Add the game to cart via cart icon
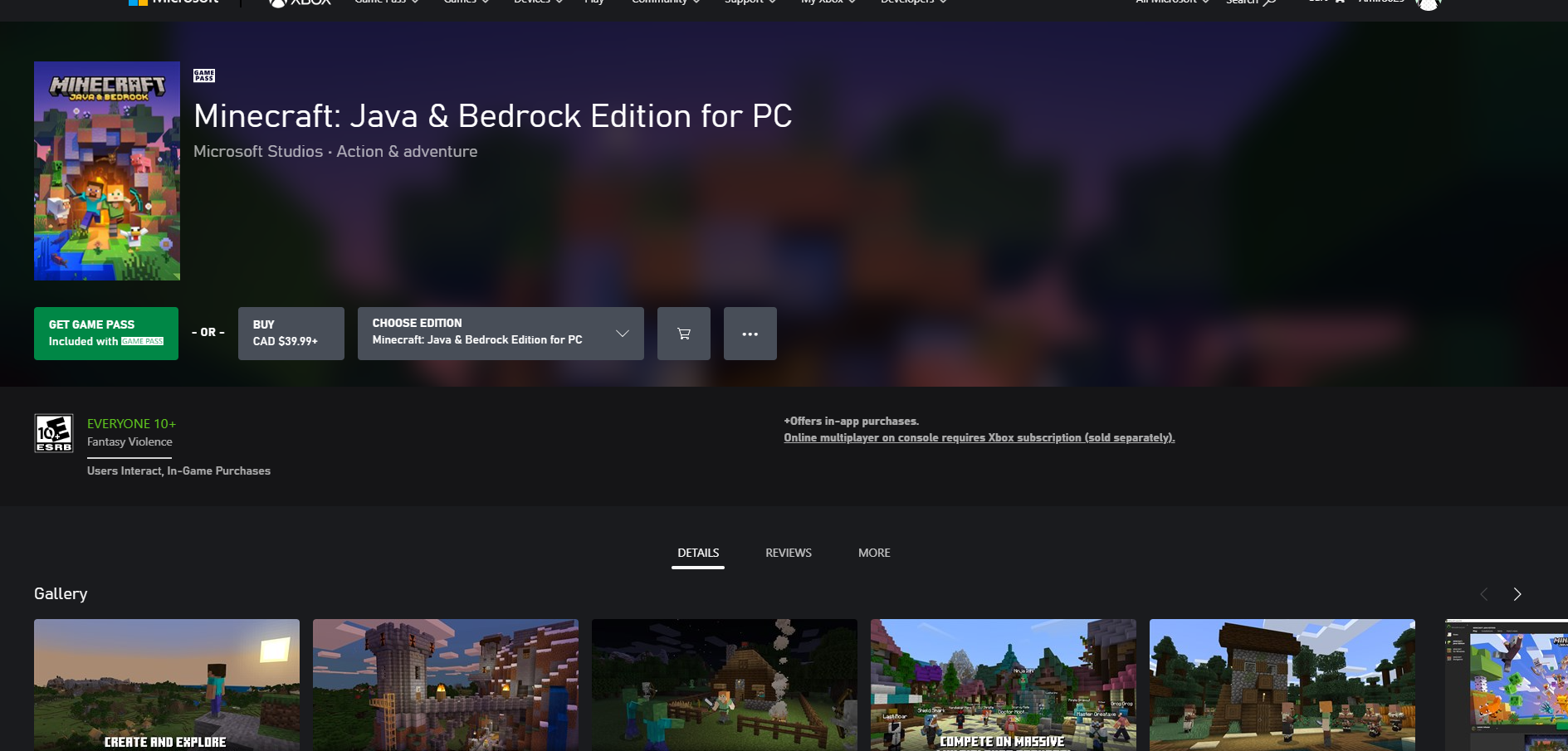Viewport: 1568px width, 751px height. click(684, 334)
